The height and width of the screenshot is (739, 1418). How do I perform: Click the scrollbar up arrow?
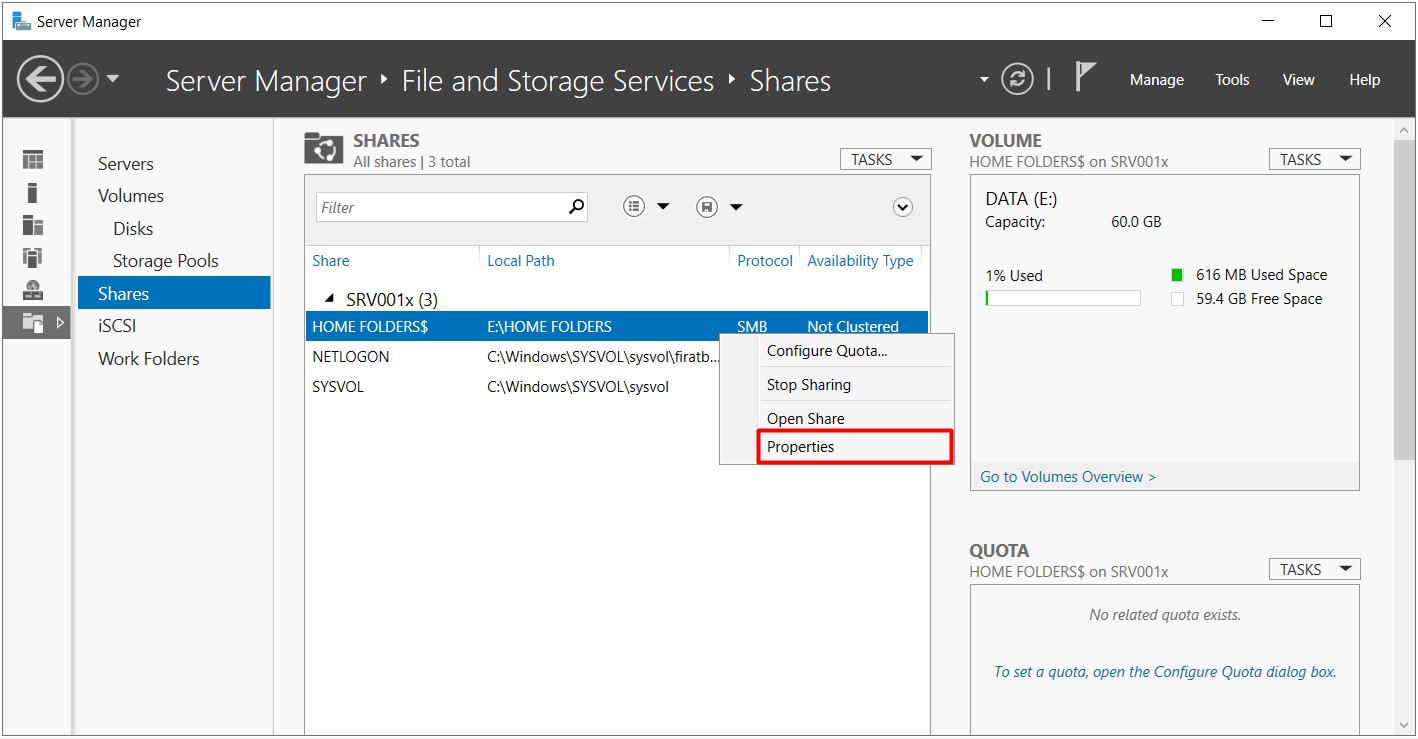[x=1403, y=128]
